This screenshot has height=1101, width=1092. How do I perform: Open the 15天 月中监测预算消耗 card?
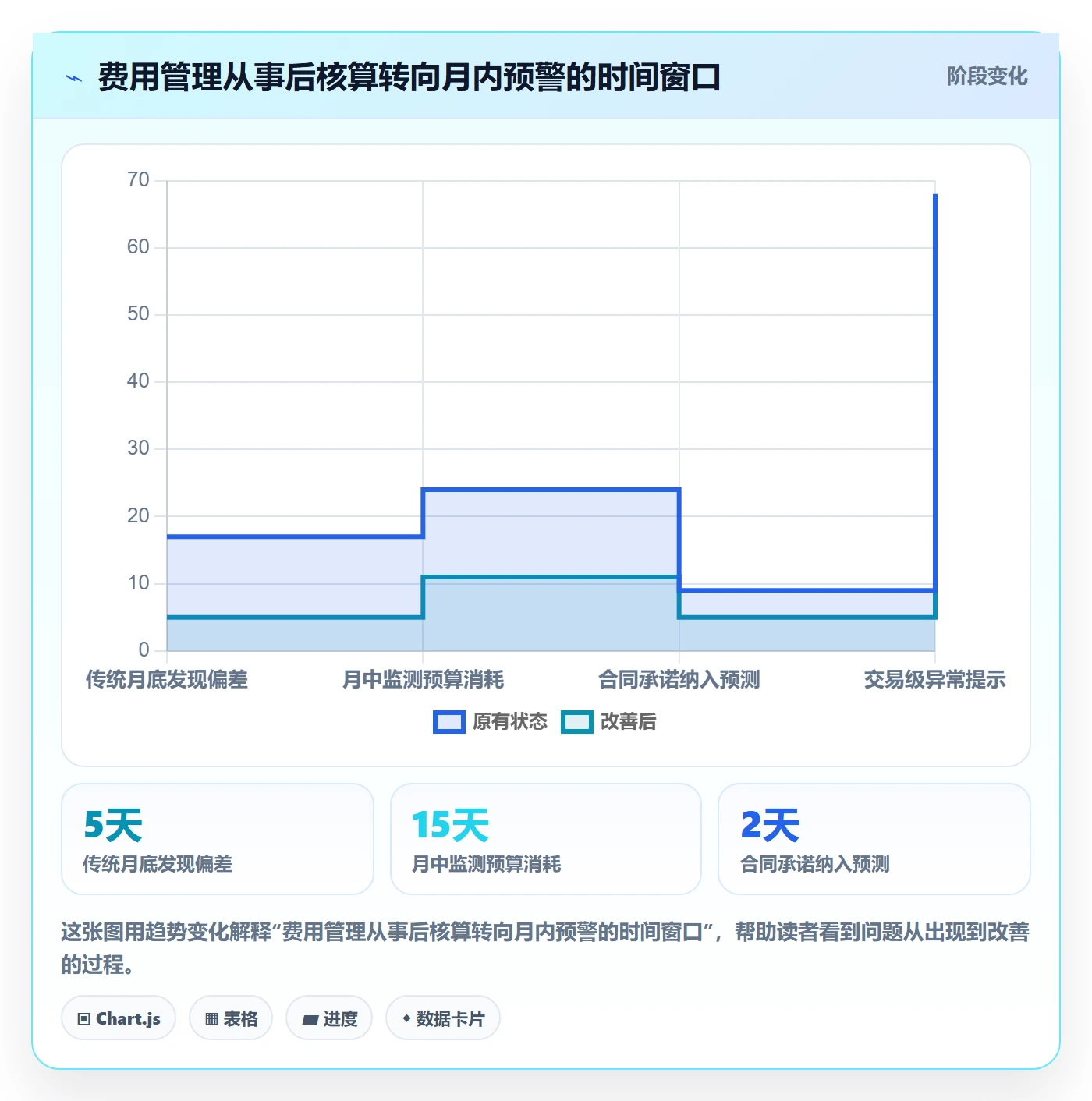coord(546,839)
